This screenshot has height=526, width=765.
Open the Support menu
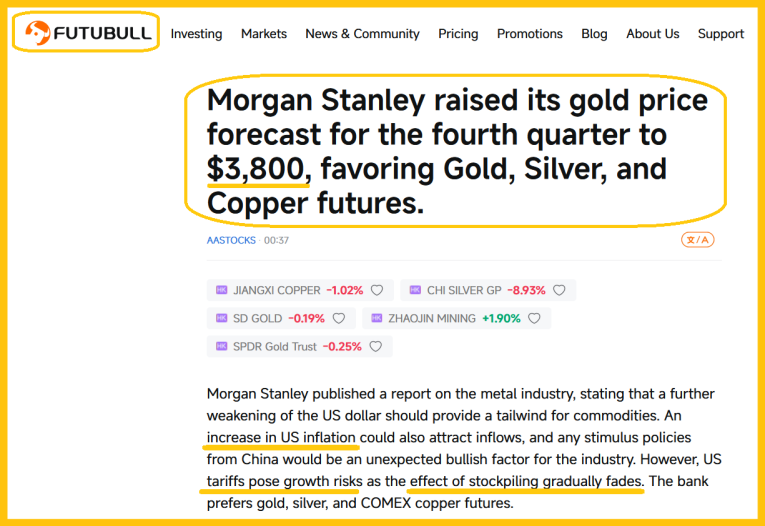pyautogui.click(x=720, y=34)
